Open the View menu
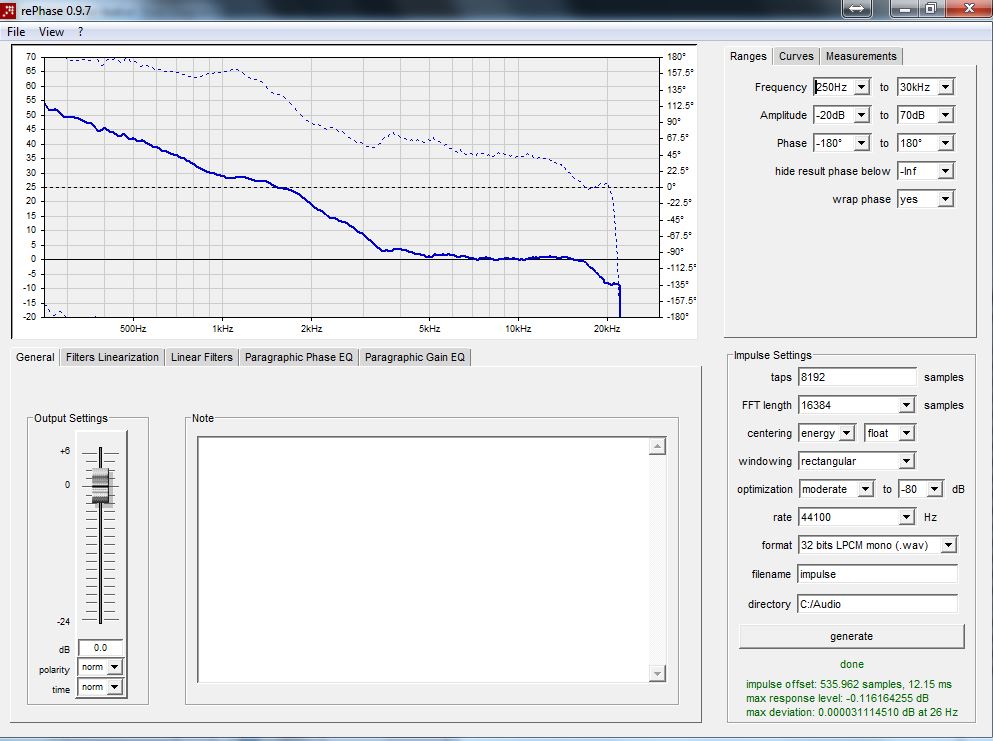993x741 pixels. pos(51,32)
